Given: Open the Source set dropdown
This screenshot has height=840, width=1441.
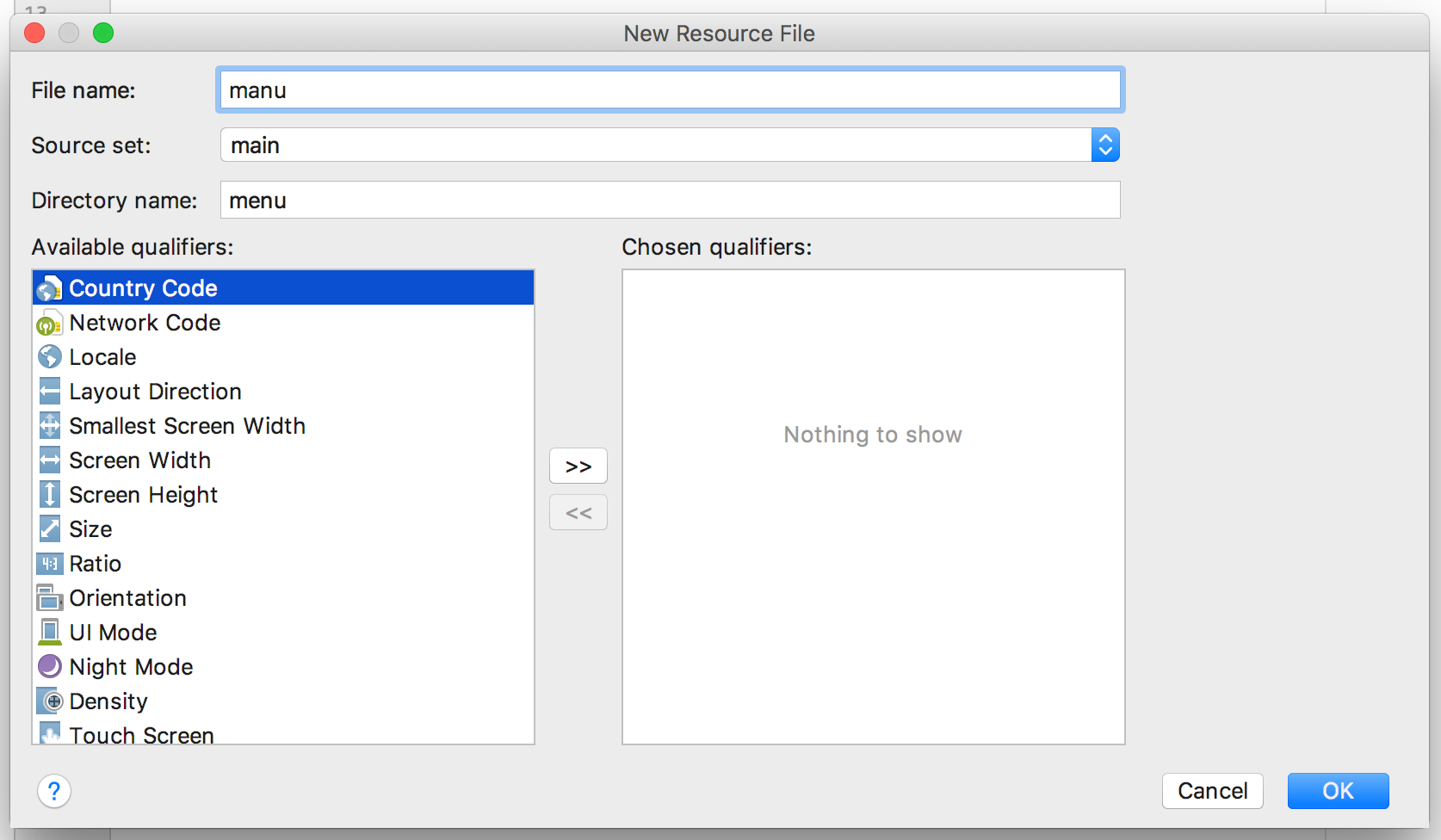Looking at the screenshot, I should pyautogui.click(x=1104, y=145).
